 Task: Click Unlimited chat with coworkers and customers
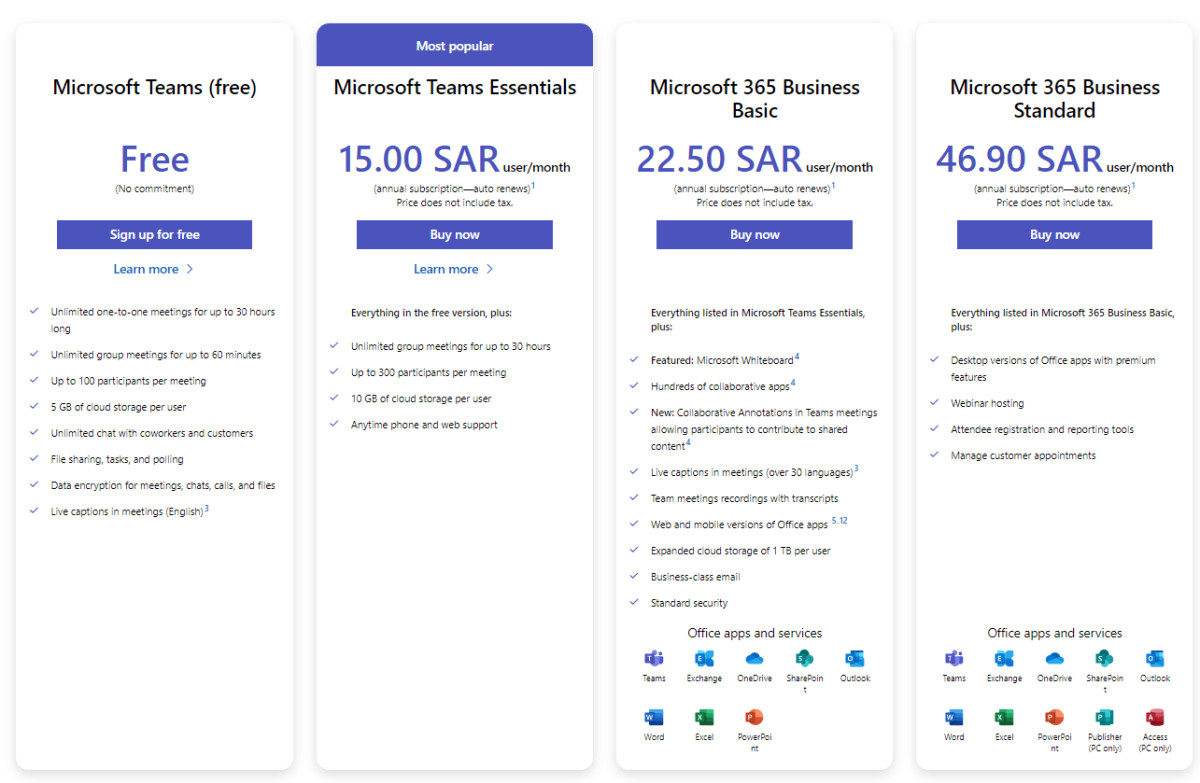coord(152,434)
